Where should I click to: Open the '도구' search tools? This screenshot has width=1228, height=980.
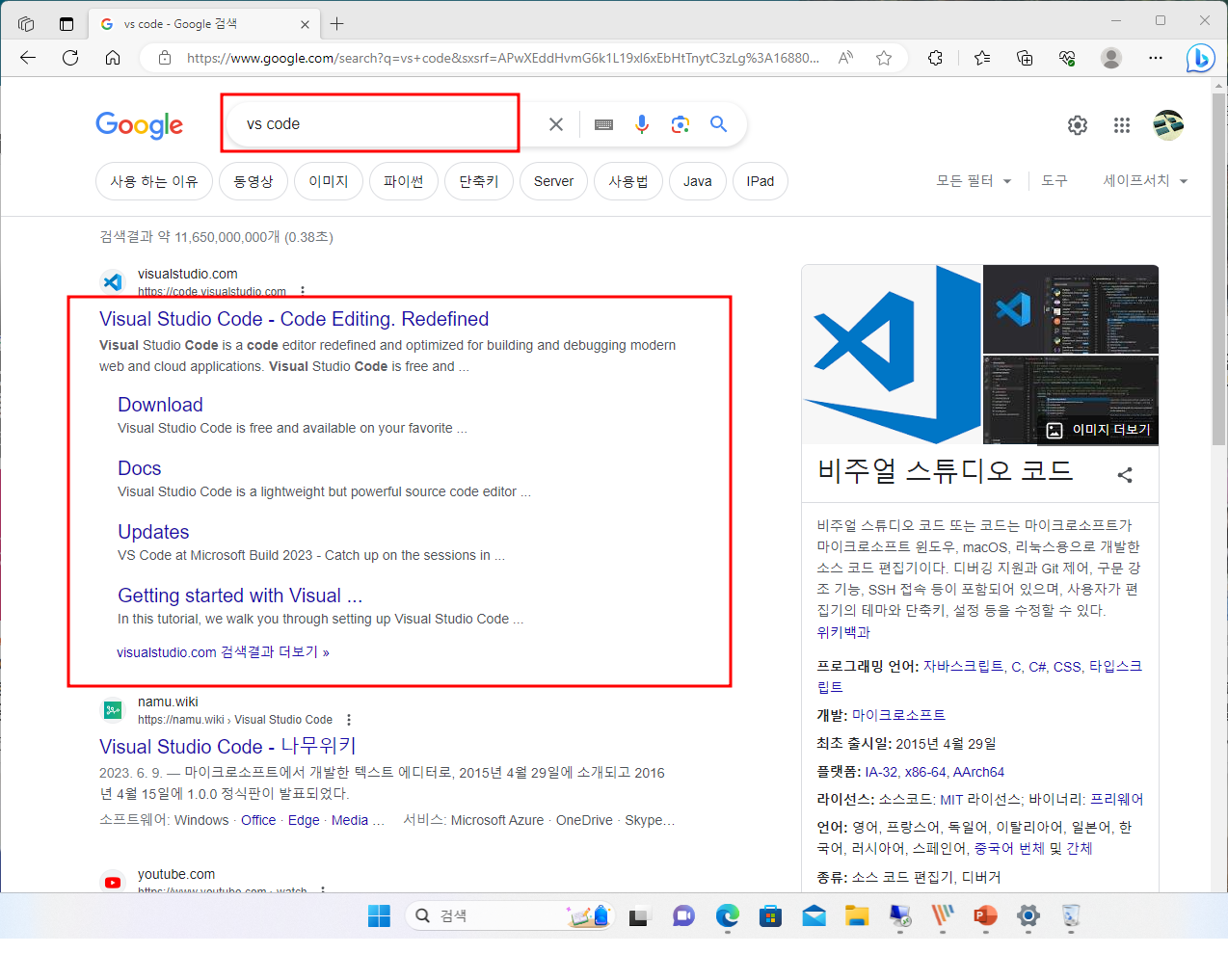[1054, 181]
